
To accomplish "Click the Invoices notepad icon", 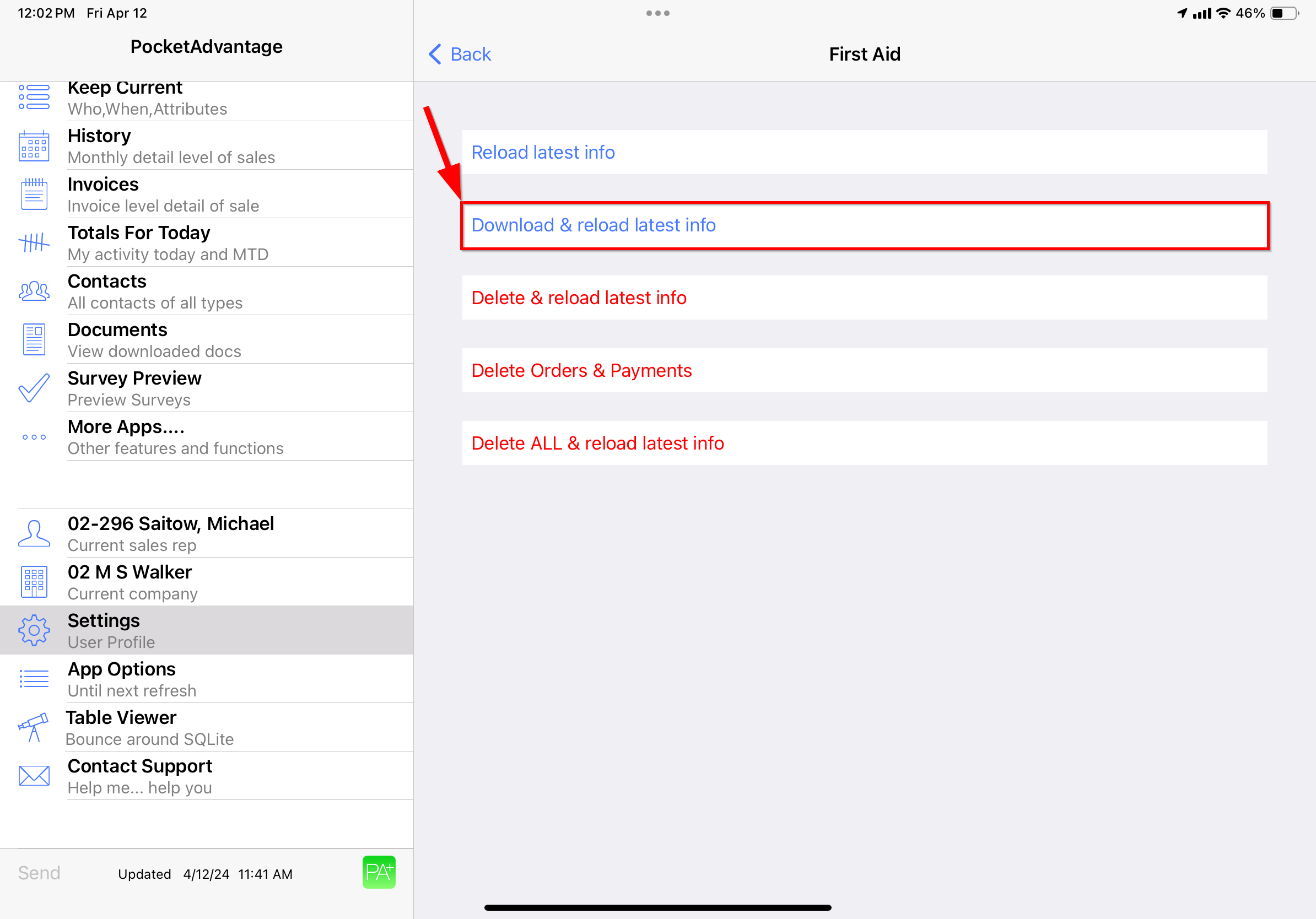I will tap(34, 194).
